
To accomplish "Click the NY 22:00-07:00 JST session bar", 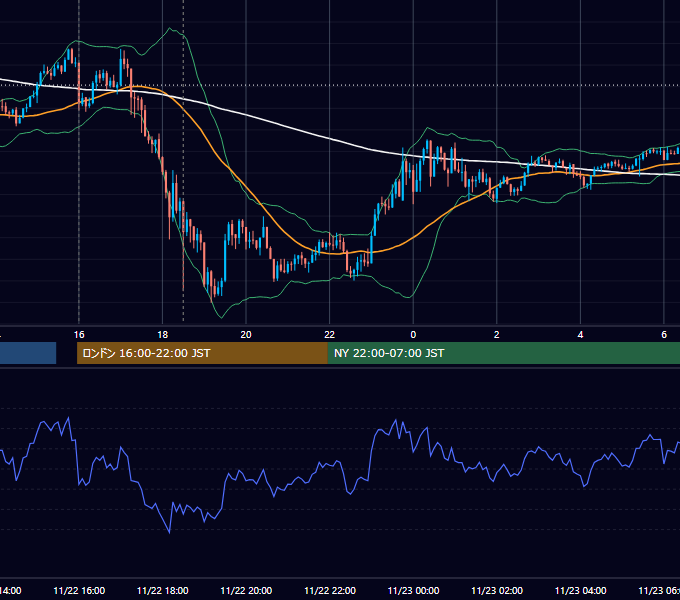I will coord(504,353).
